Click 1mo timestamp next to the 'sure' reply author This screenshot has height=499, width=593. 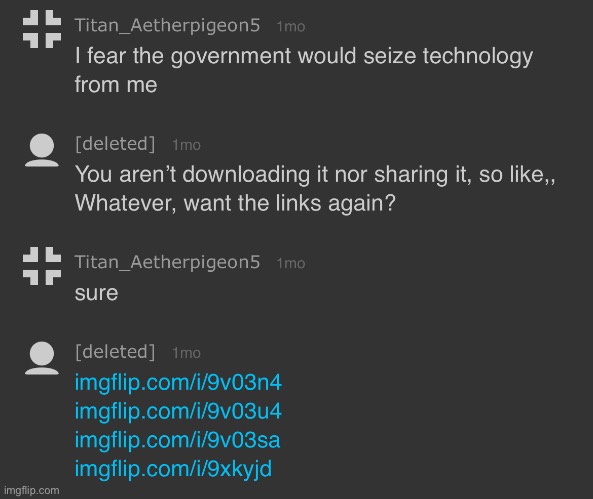(290, 263)
